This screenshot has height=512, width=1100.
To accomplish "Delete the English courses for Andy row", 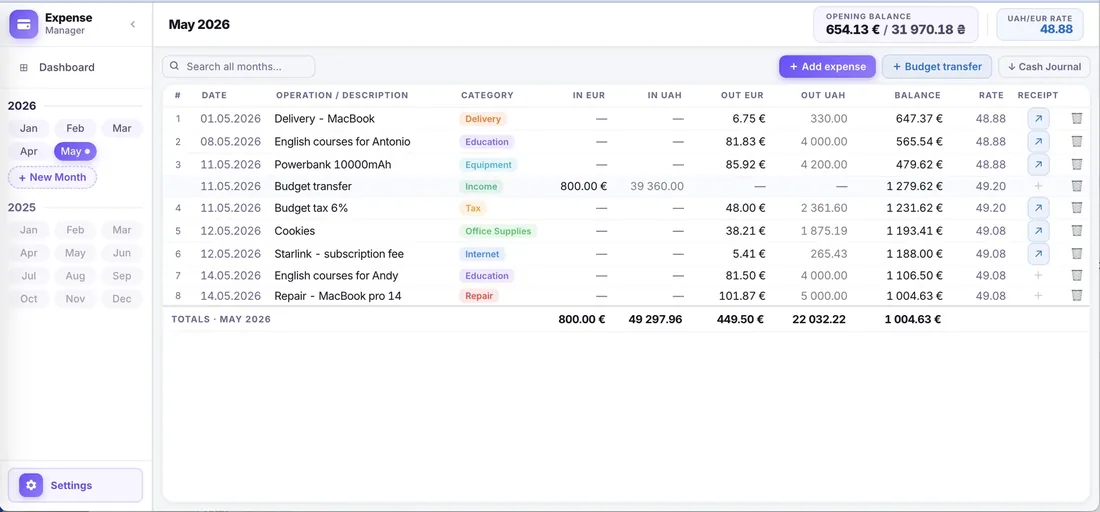I will pos(1077,276).
